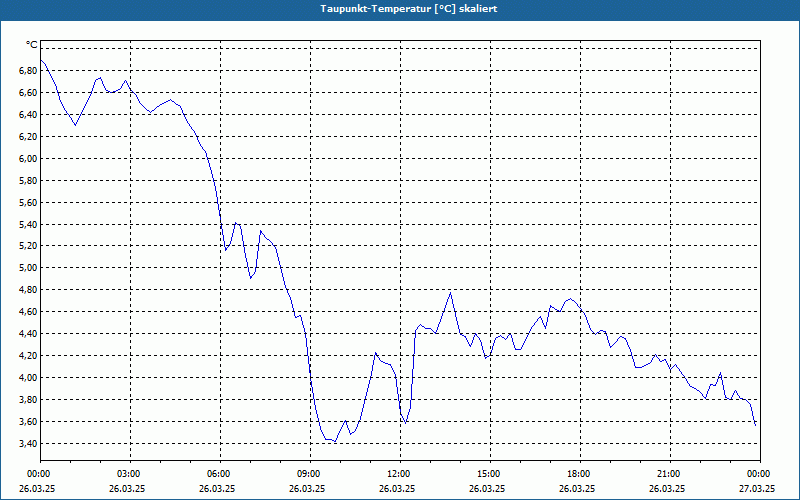Viewport: 800px width, 500px height.
Task: Click the 06:00 time label
Action: [x=220, y=474]
